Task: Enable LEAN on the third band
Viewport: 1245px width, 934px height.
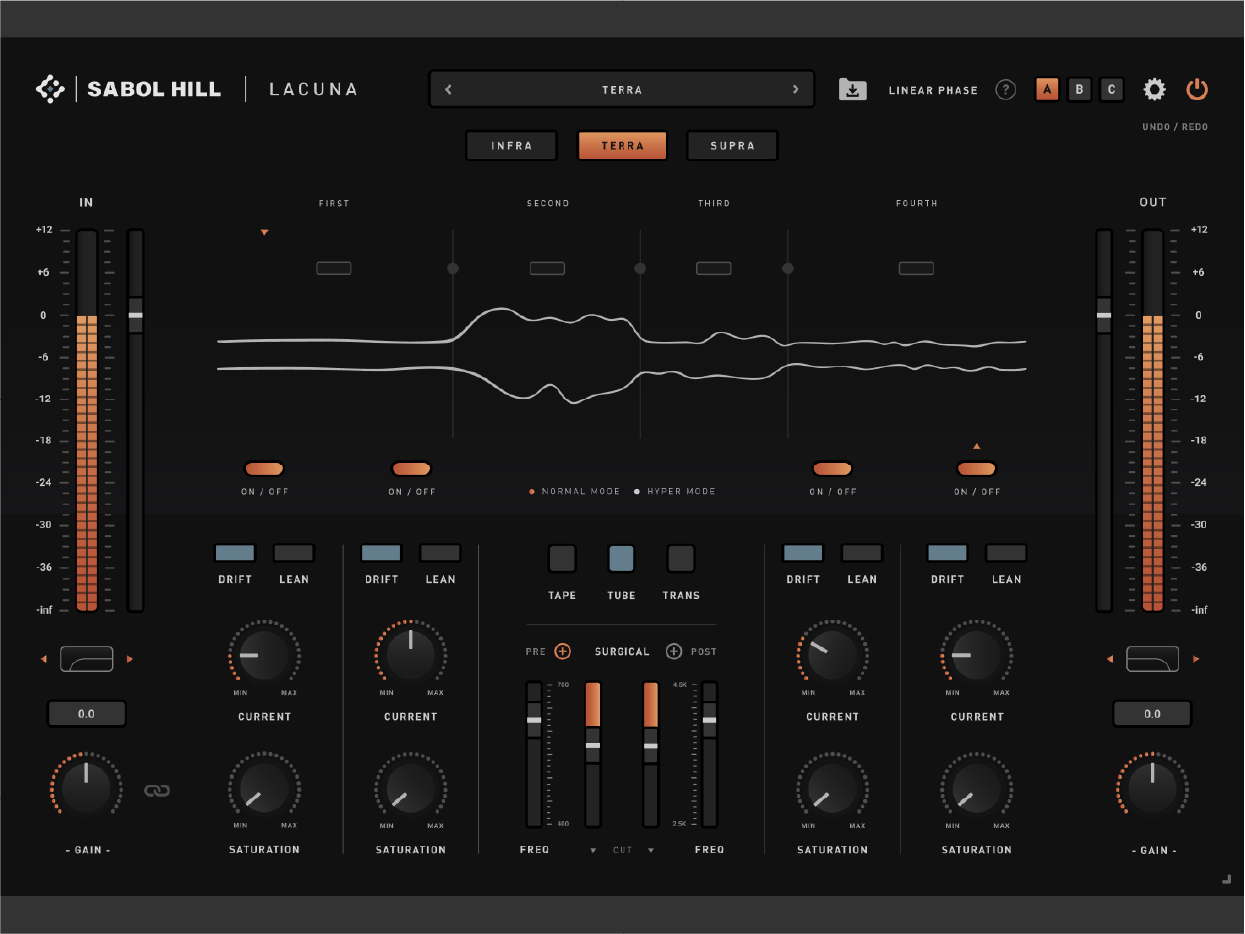Action: point(862,553)
